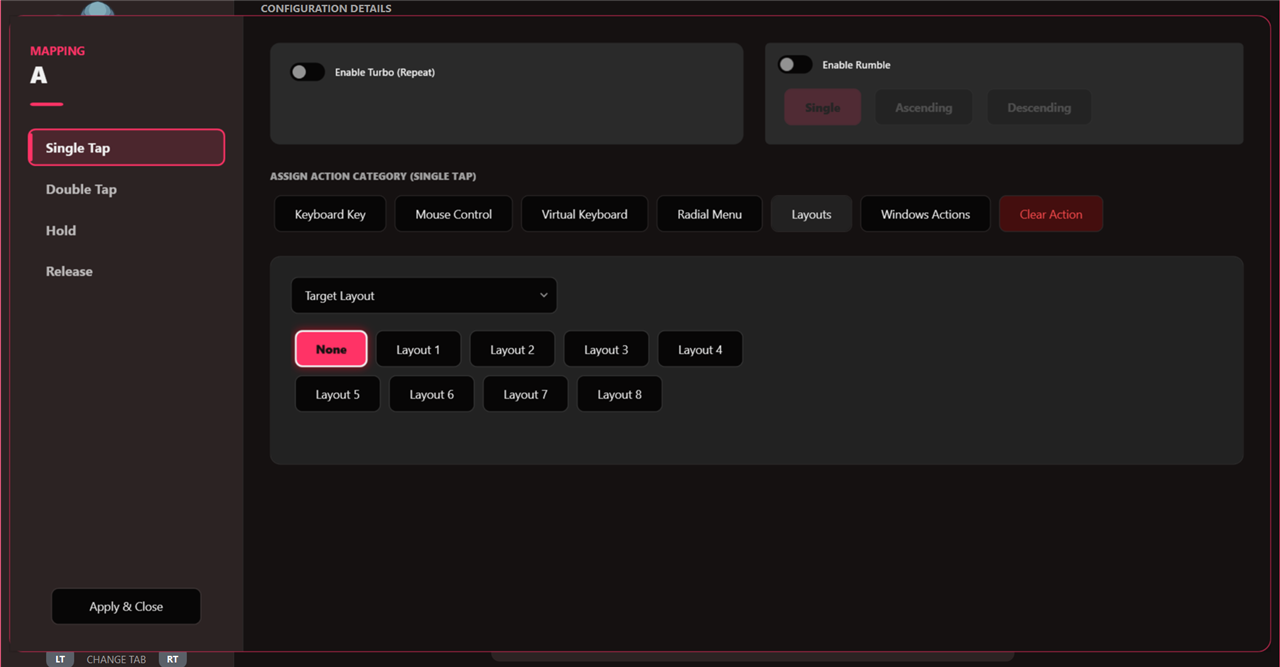Select the Ascending rumble pattern
Screen dimensions: 1280x667
tap(923, 107)
